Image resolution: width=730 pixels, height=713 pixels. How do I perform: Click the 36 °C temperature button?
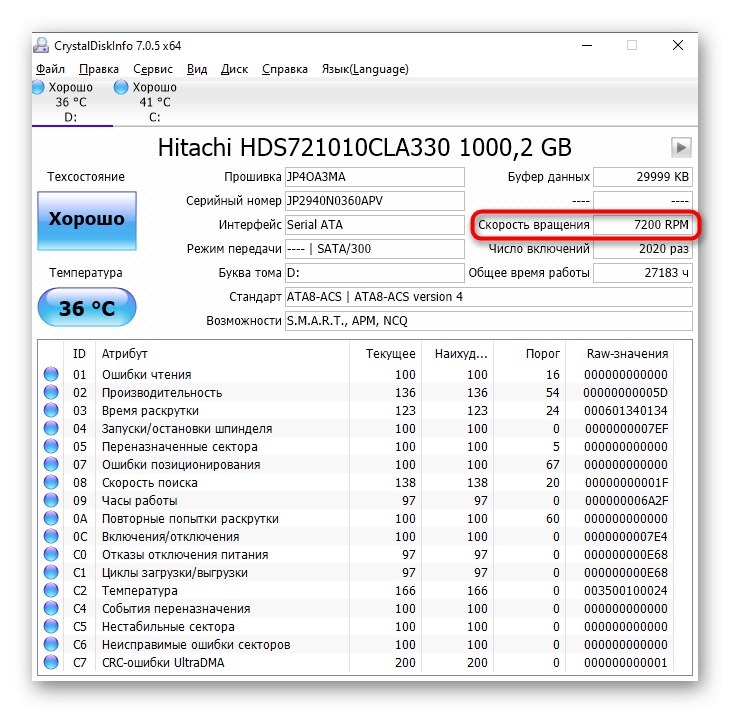point(87,307)
